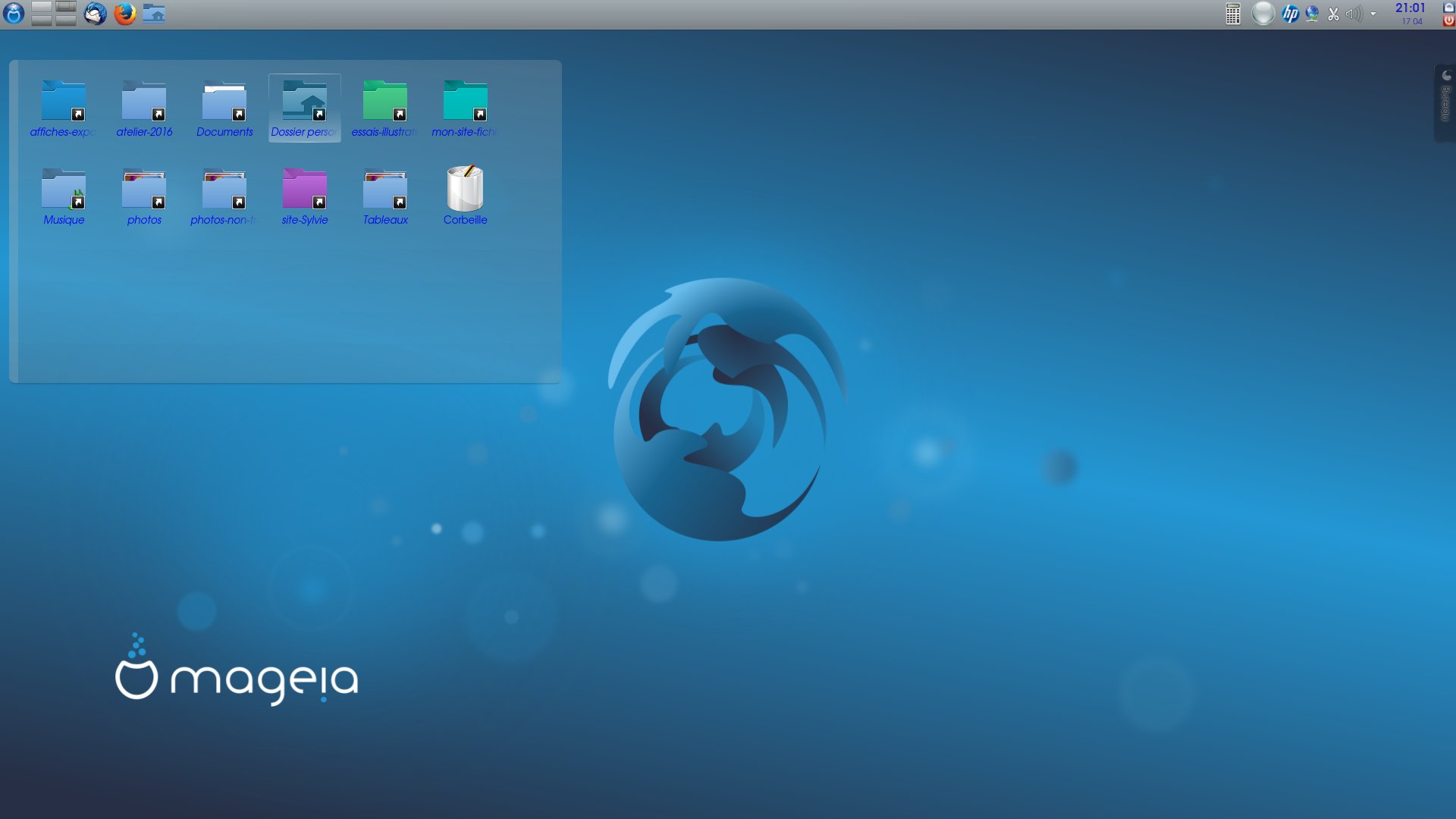Open the Documents folder shortcut
1456x819 pixels.
pyautogui.click(x=224, y=108)
